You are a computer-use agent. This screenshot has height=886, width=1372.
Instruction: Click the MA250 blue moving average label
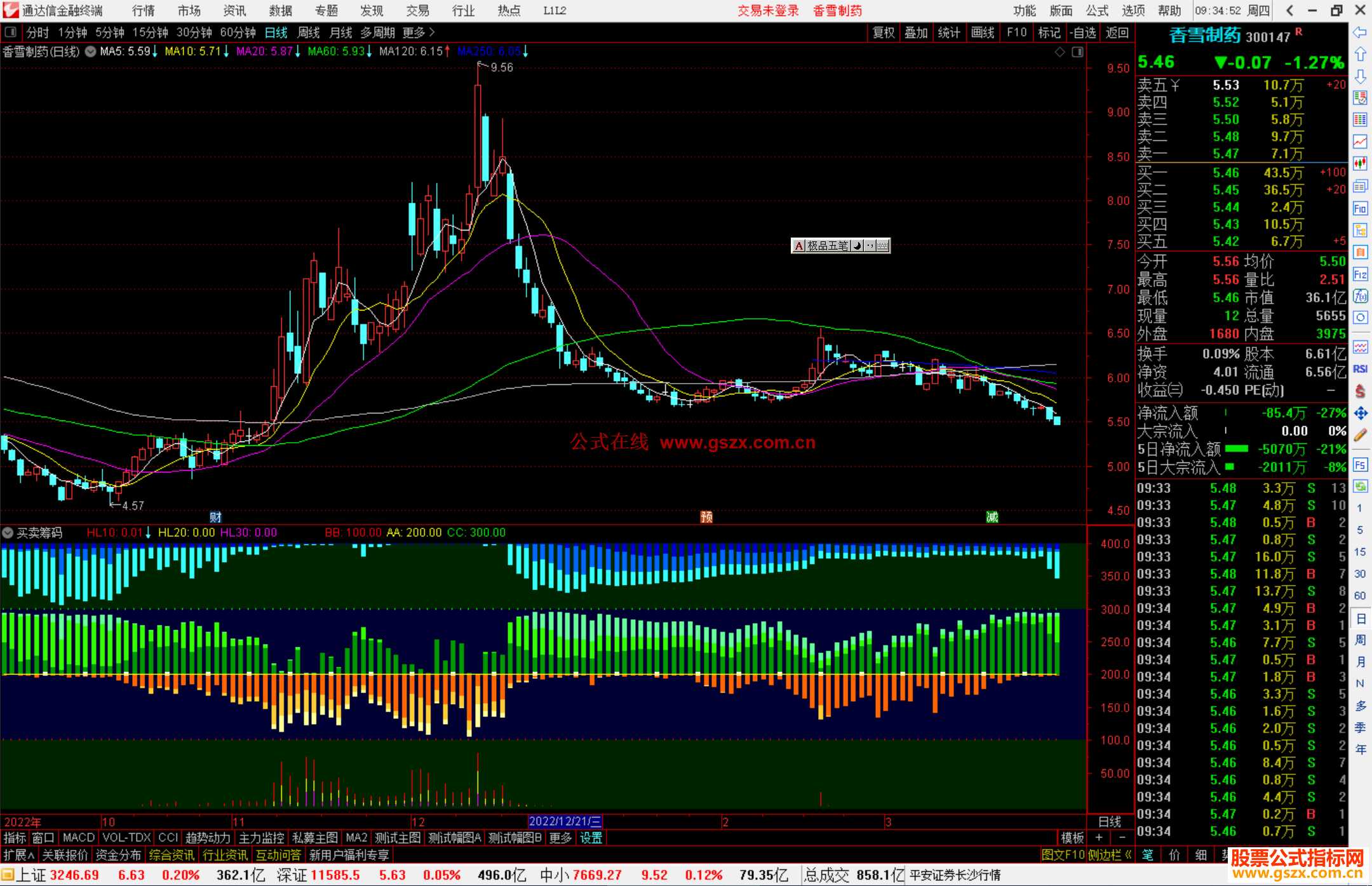[x=488, y=51]
